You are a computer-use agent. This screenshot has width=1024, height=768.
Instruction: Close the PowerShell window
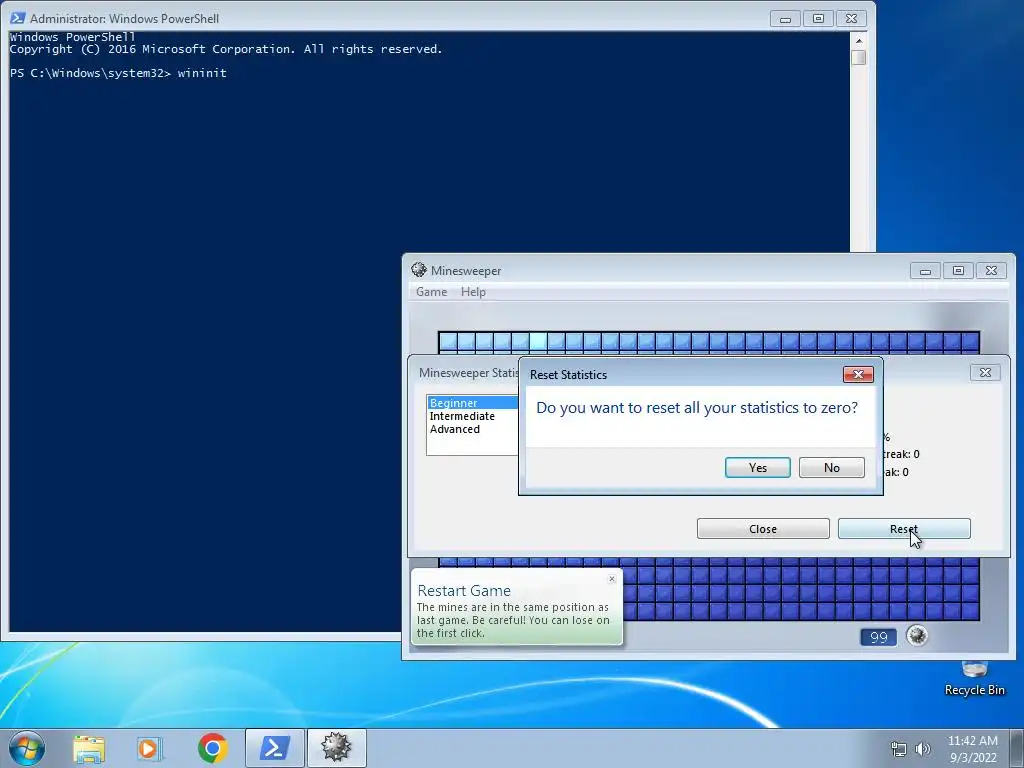[851, 19]
